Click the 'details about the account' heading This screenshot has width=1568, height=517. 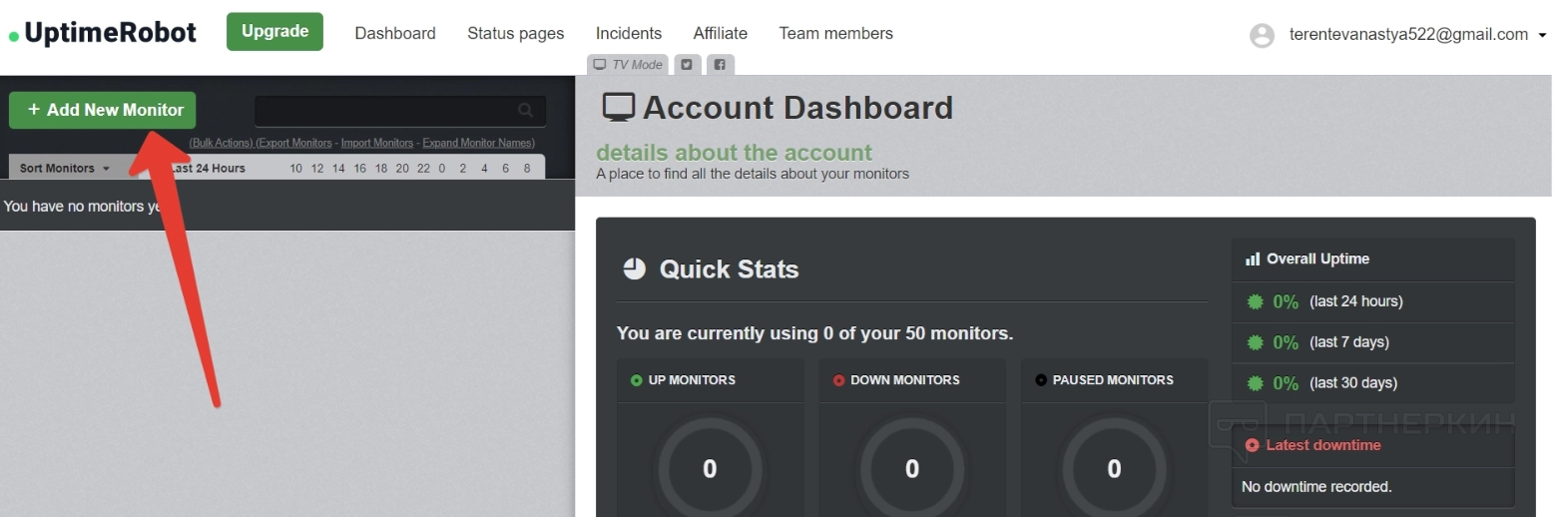734,153
